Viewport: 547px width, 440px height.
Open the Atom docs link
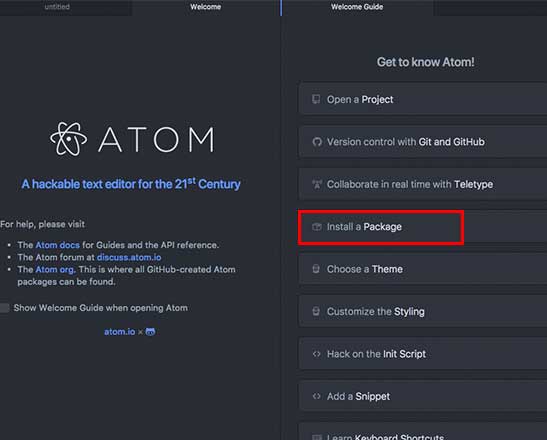(58, 245)
